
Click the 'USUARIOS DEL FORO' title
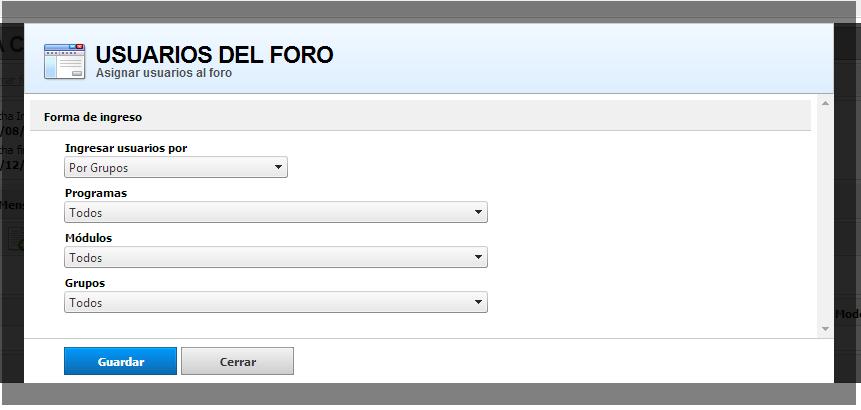[x=214, y=55]
